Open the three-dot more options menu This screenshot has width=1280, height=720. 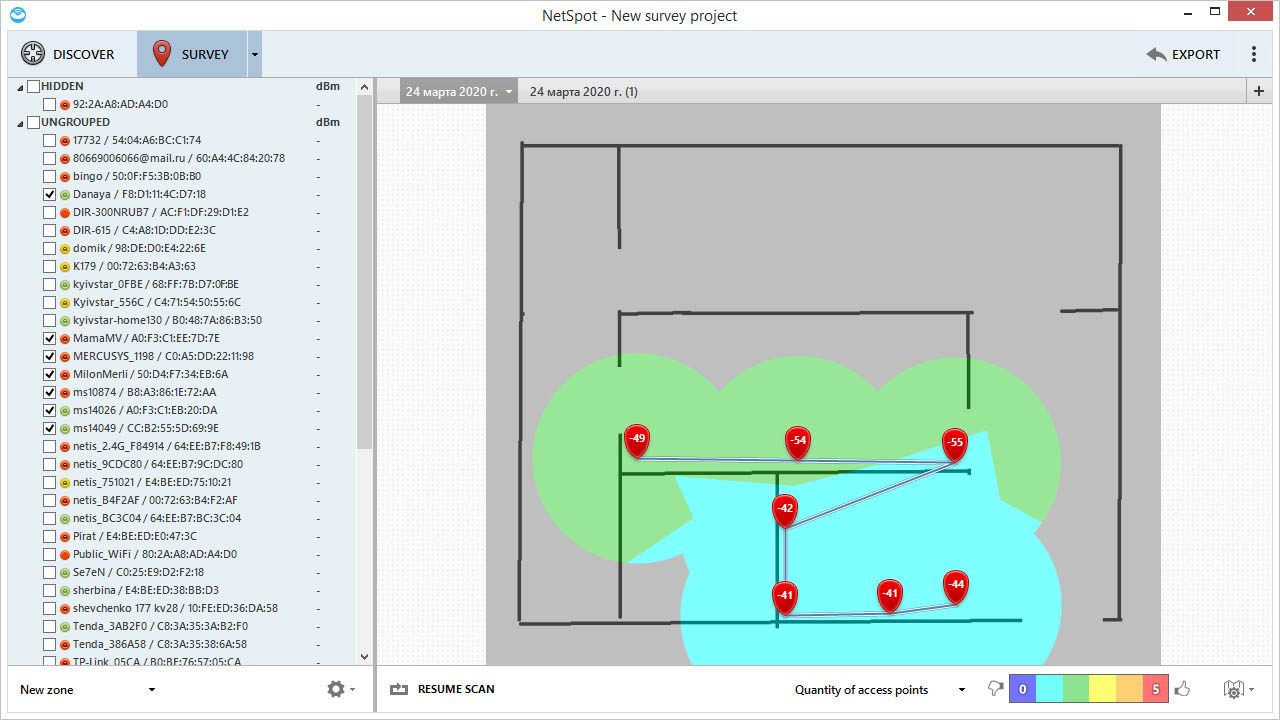coord(1254,54)
